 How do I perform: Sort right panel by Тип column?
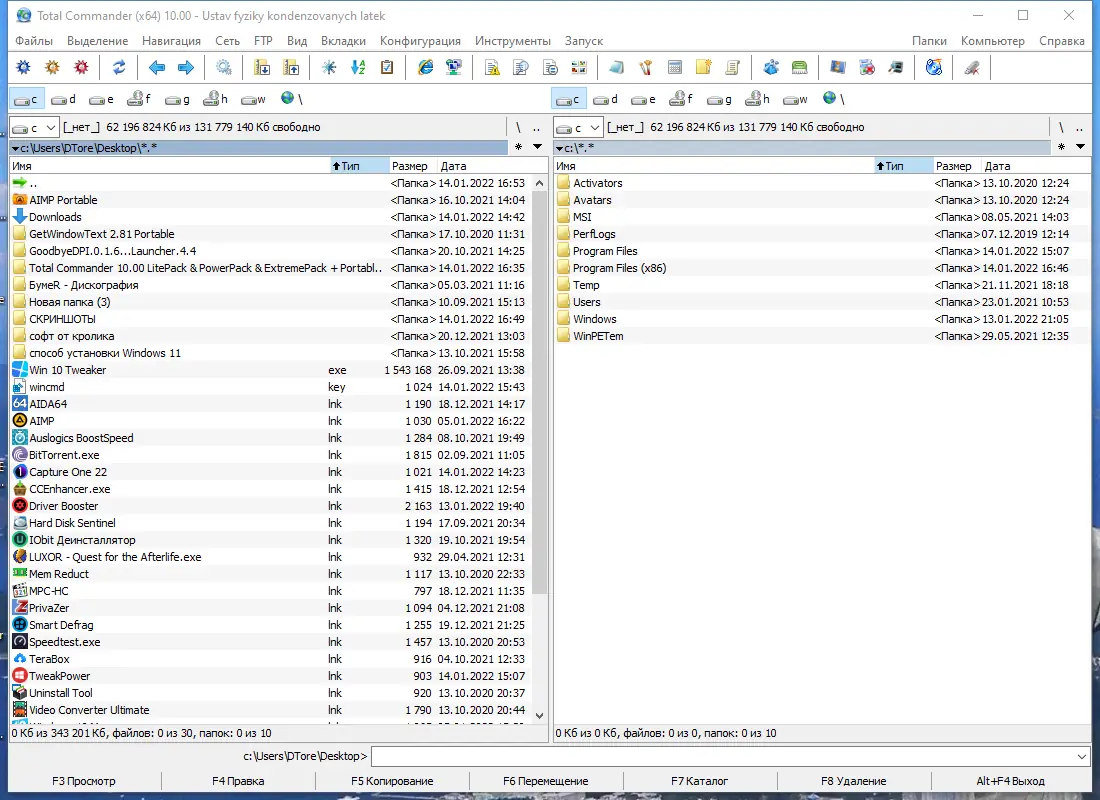pyautogui.click(x=903, y=166)
